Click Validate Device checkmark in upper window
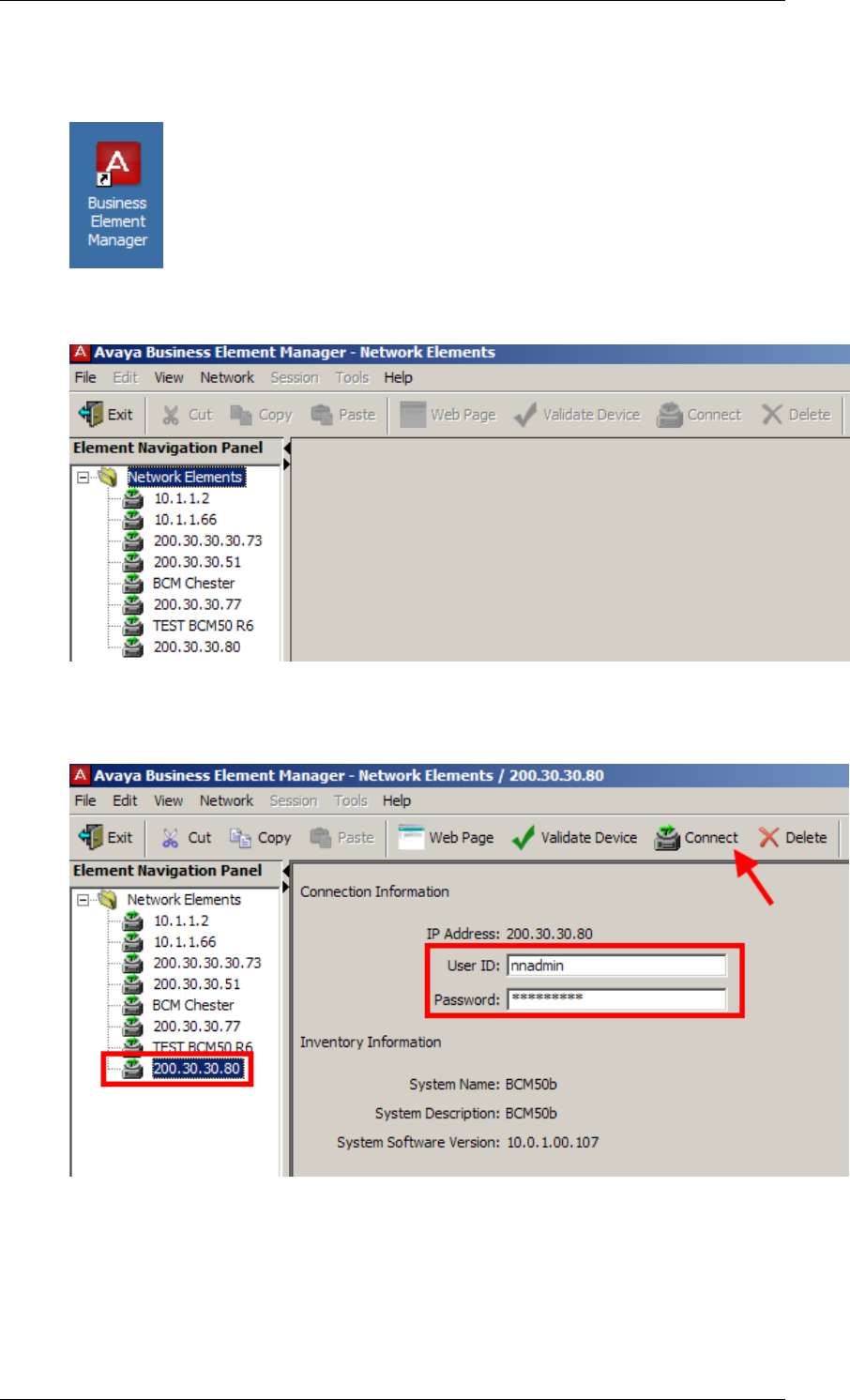The image size is (850, 1400). [x=525, y=415]
